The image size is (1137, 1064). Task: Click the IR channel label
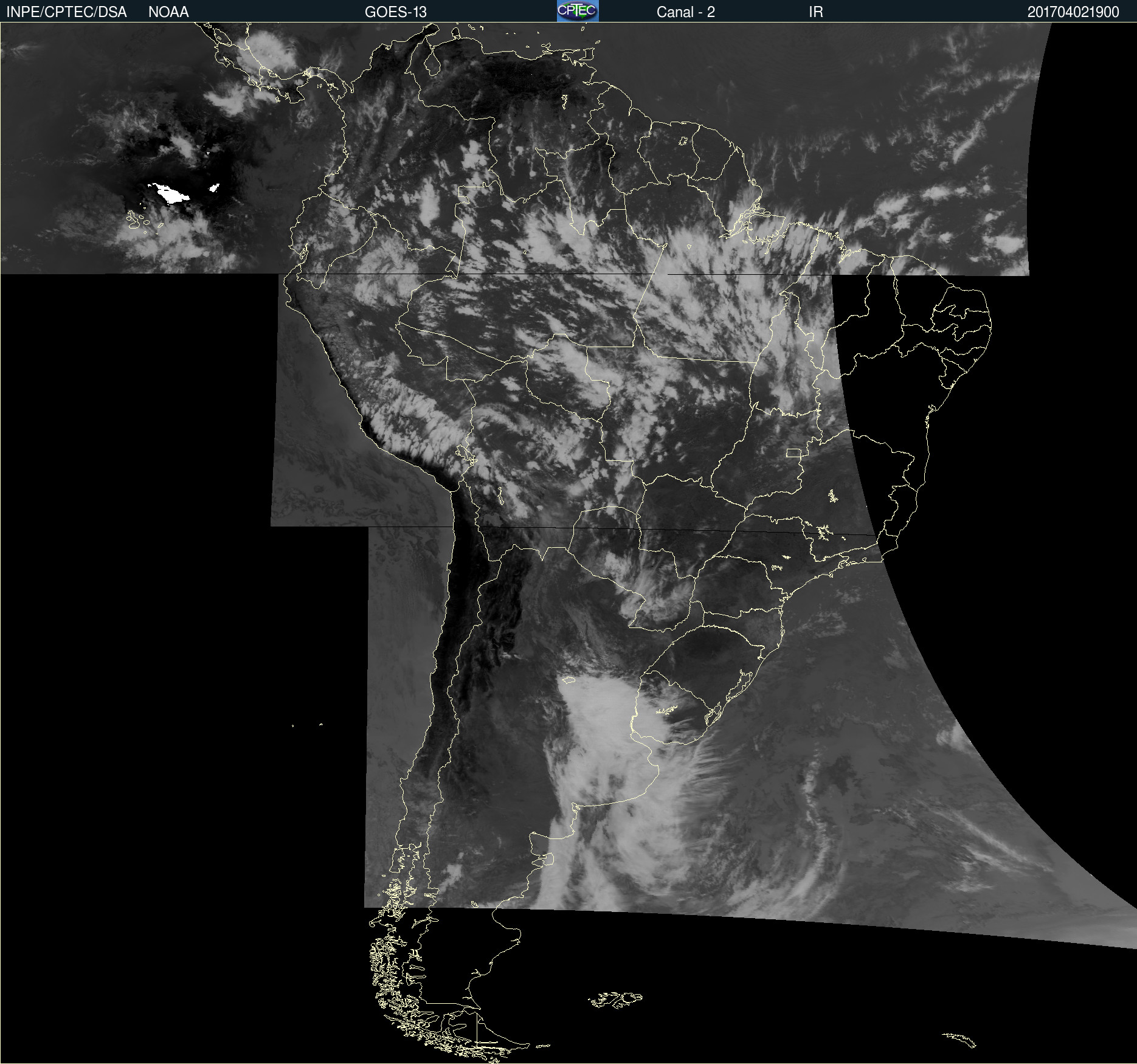[x=816, y=12]
